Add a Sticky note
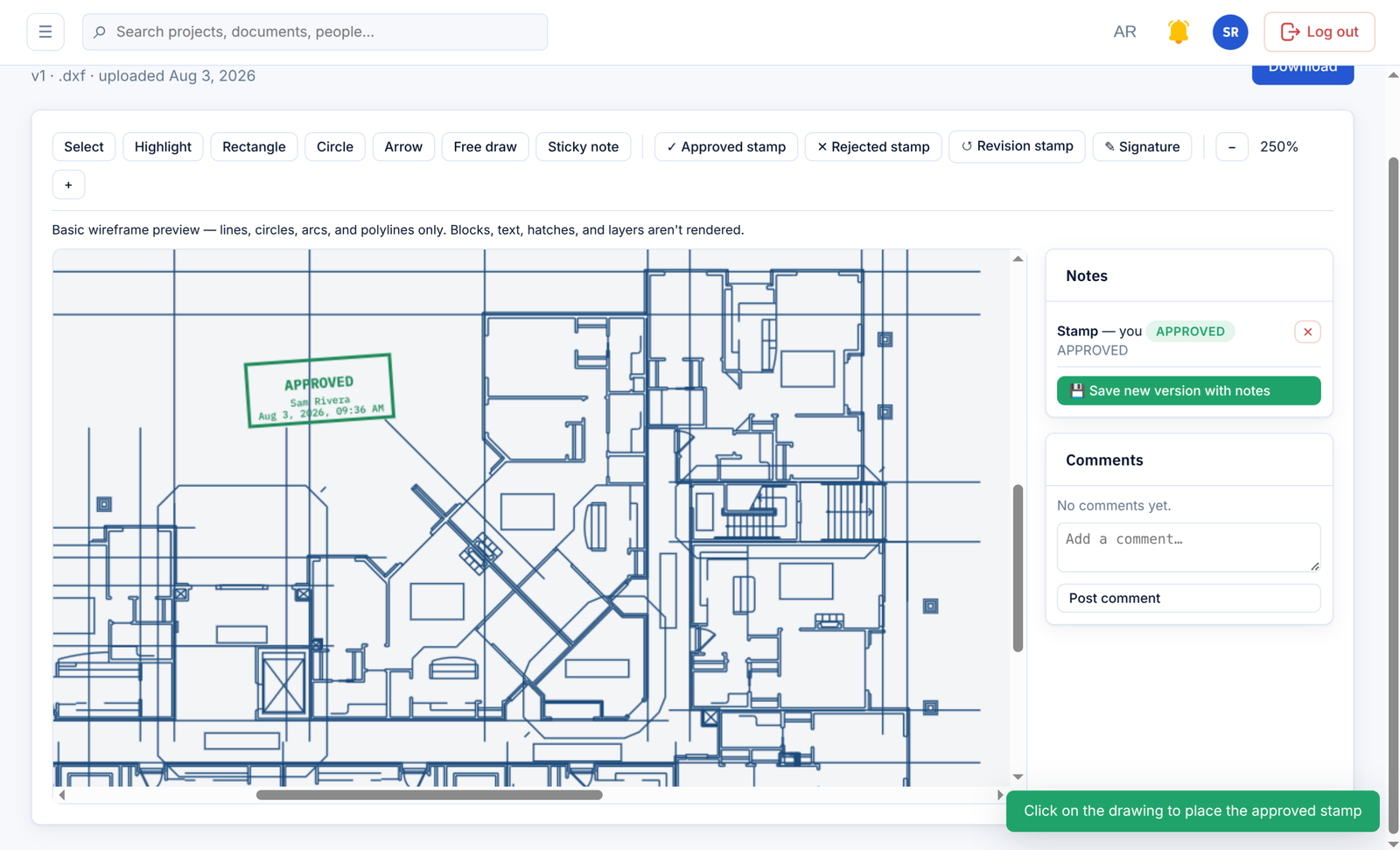Screen dimensions: 1400x850 [x=584, y=147]
